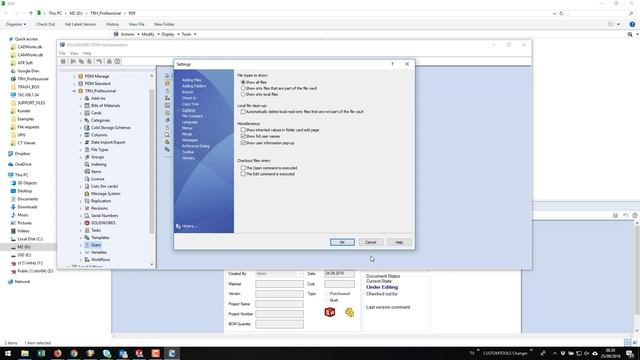The width and height of the screenshot is (640, 360).
Task: Click the Message System node icon
Action: pos(87,193)
